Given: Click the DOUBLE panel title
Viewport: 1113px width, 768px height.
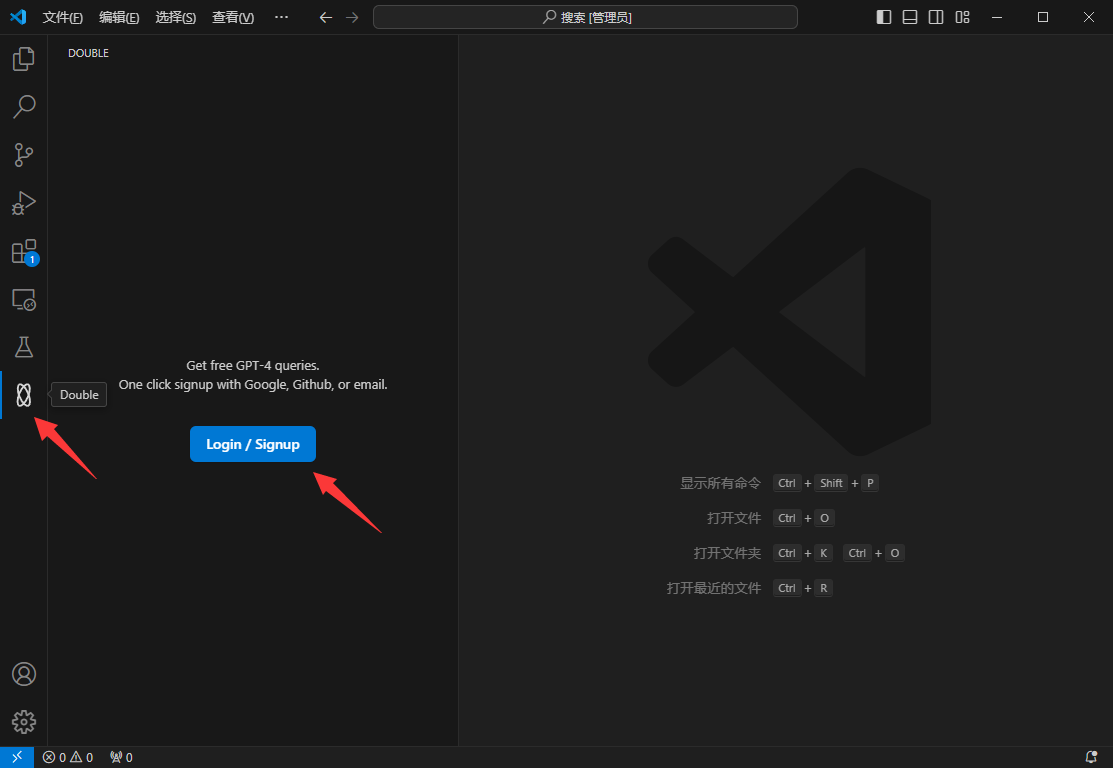Looking at the screenshot, I should coord(89,53).
